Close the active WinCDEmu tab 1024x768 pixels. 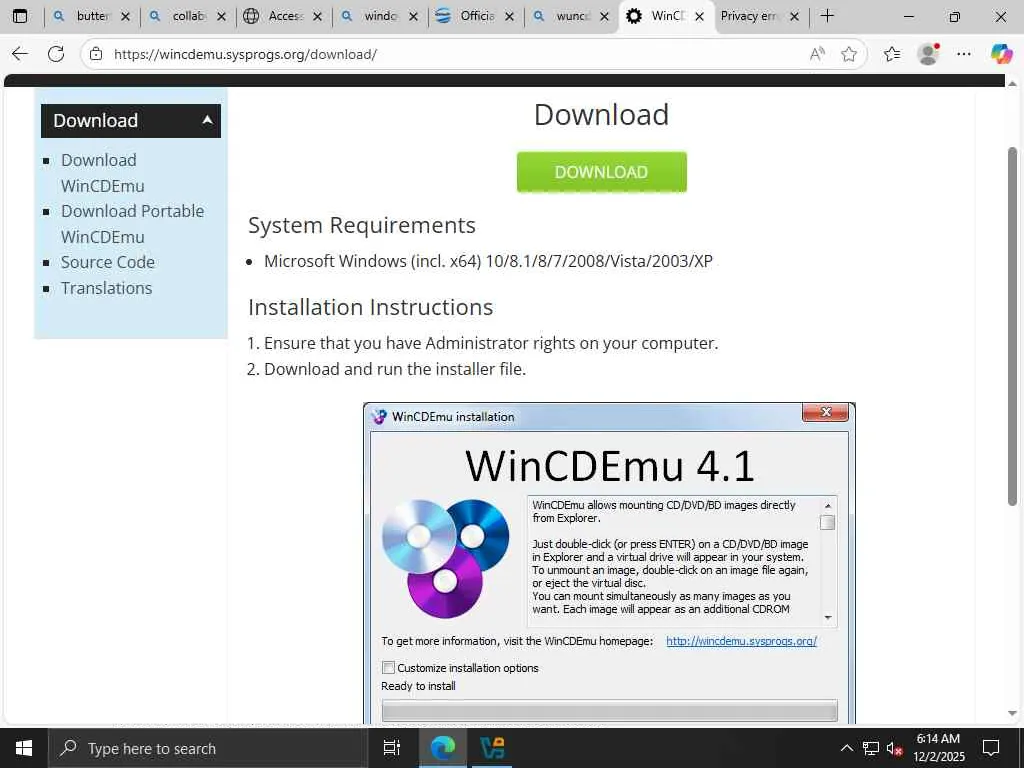click(699, 16)
